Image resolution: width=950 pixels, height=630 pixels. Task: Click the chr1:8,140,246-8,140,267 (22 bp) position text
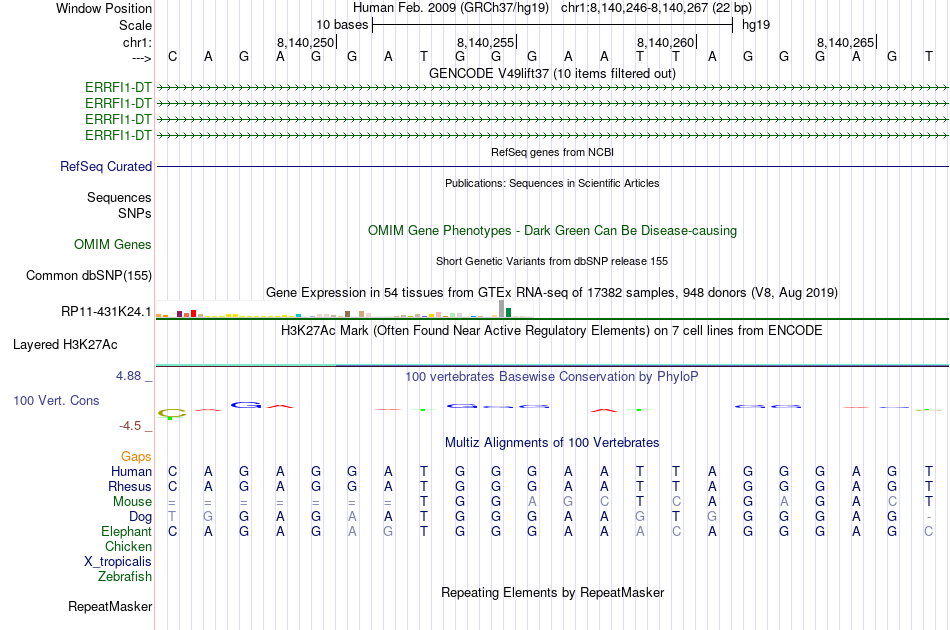coord(656,8)
